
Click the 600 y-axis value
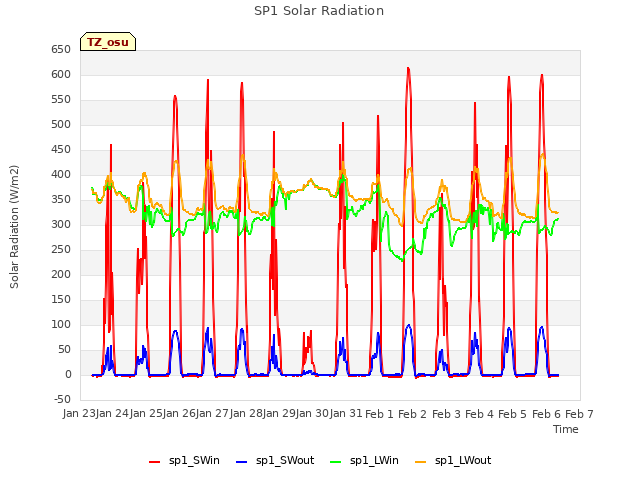[61, 75]
